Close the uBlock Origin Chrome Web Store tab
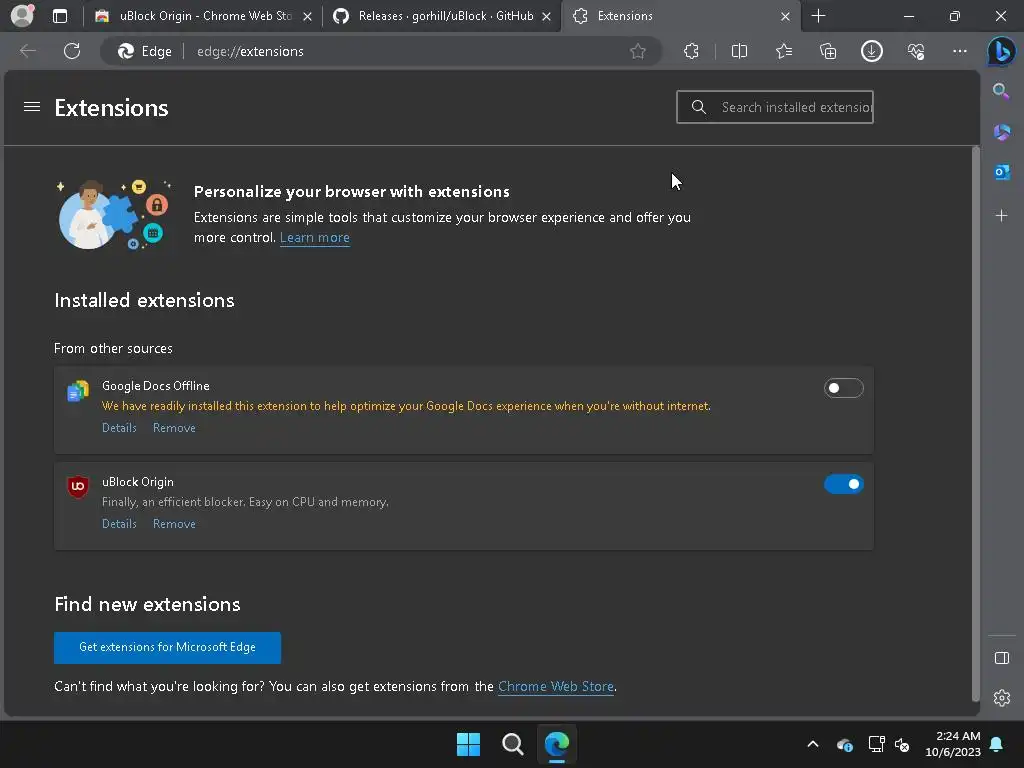The height and width of the screenshot is (768, 1024). point(307,16)
